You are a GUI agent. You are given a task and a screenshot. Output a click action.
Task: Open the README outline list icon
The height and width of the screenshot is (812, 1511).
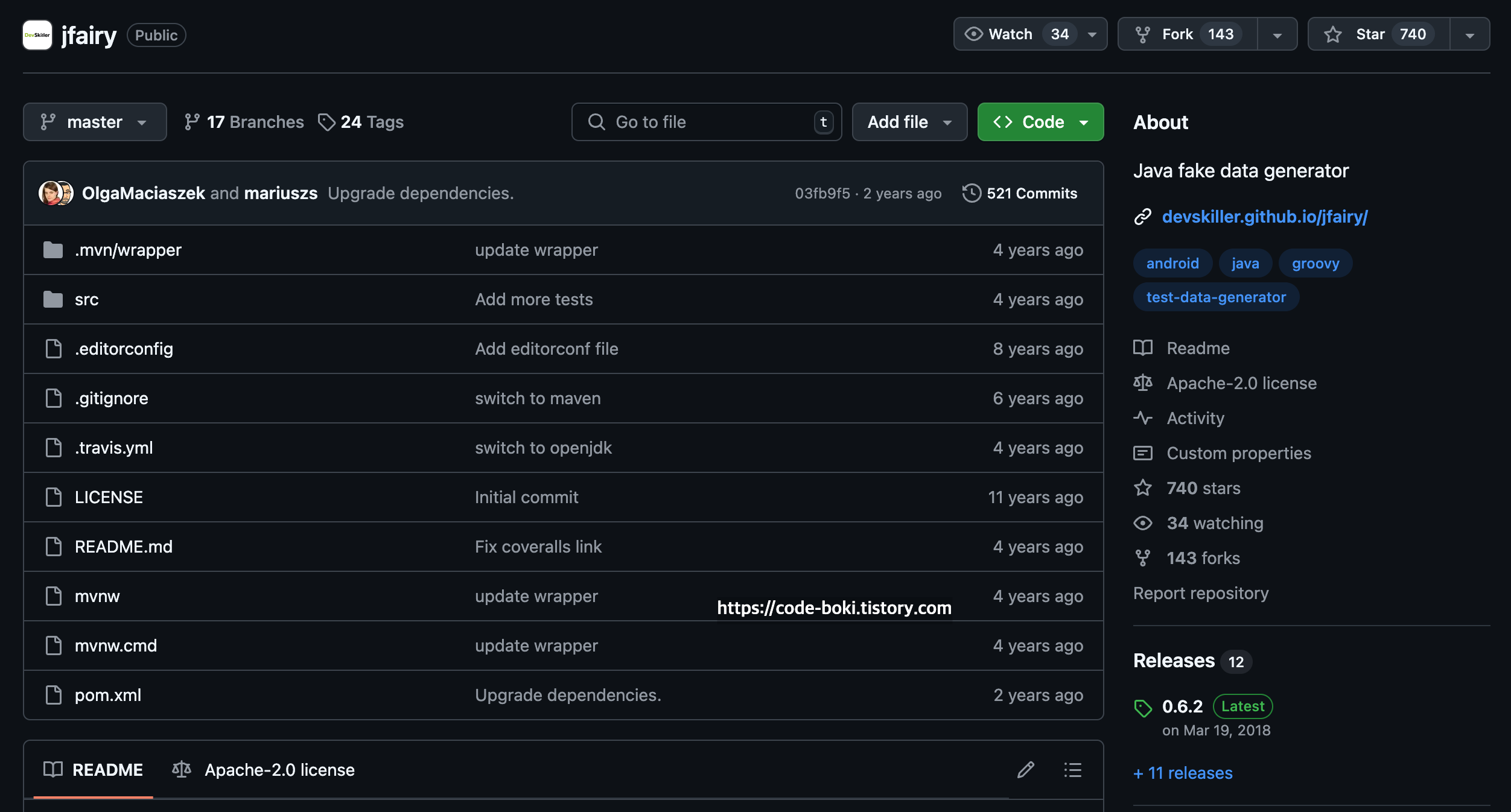pos(1072,770)
